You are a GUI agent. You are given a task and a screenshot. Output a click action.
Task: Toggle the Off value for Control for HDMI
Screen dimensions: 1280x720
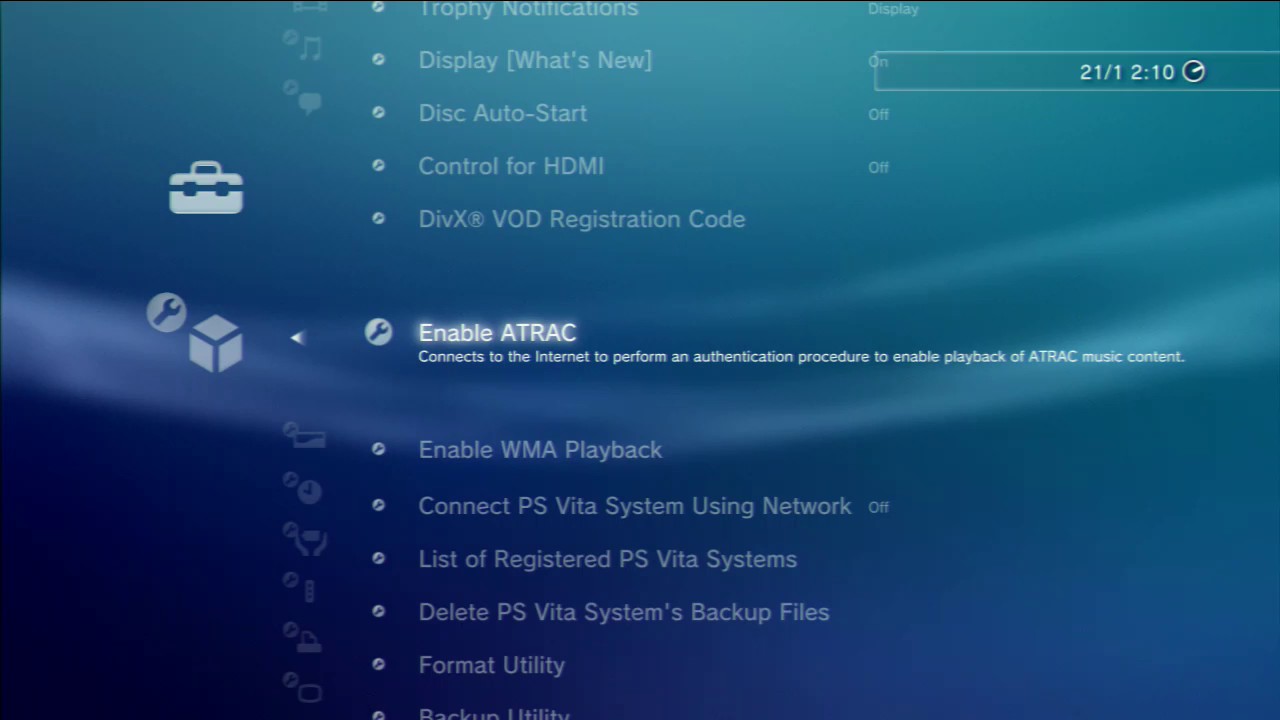click(x=878, y=167)
